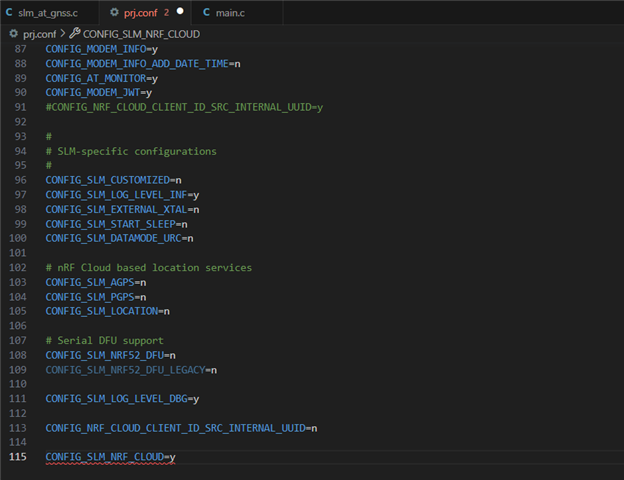Screen dimensions: 624x480
Task: Click line 113 CONFIG_NRF_CLOUD_CLIENT_ID_SRC_INTERNAL_UUID=n
Action: coord(181,428)
